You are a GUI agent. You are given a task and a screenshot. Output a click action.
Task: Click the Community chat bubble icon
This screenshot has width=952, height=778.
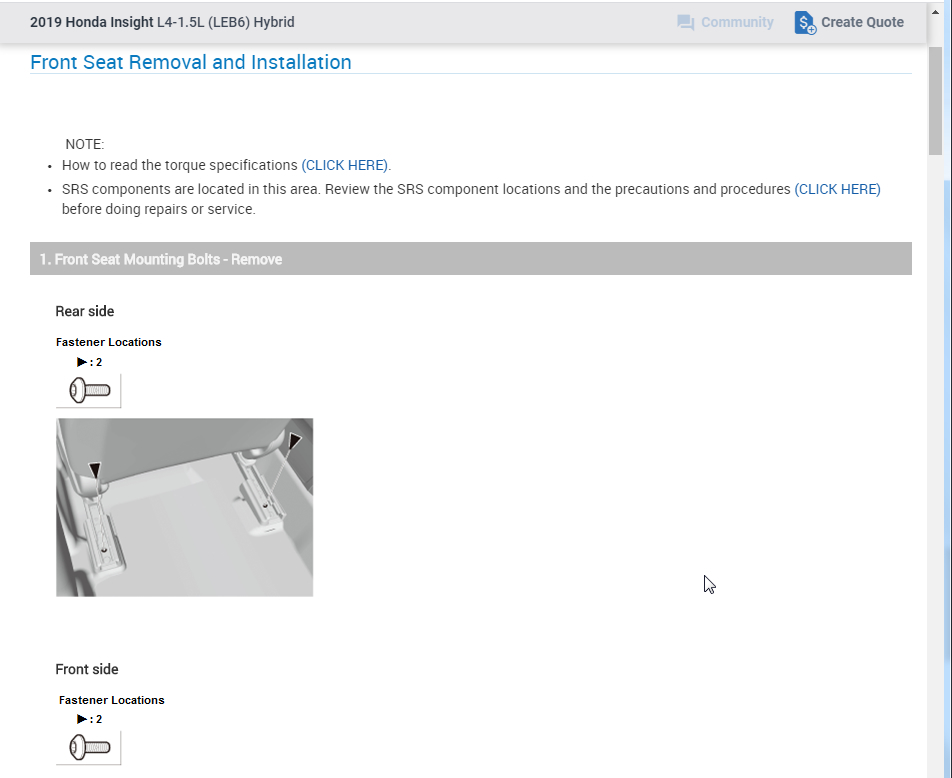(x=685, y=22)
